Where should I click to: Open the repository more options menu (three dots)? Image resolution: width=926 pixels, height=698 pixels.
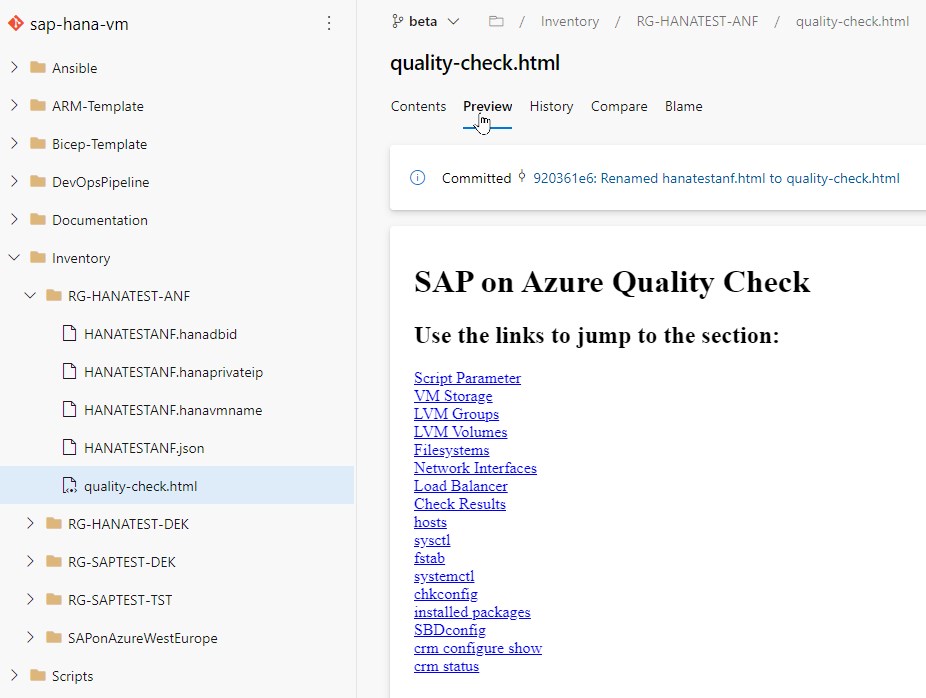[x=329, y=24]
